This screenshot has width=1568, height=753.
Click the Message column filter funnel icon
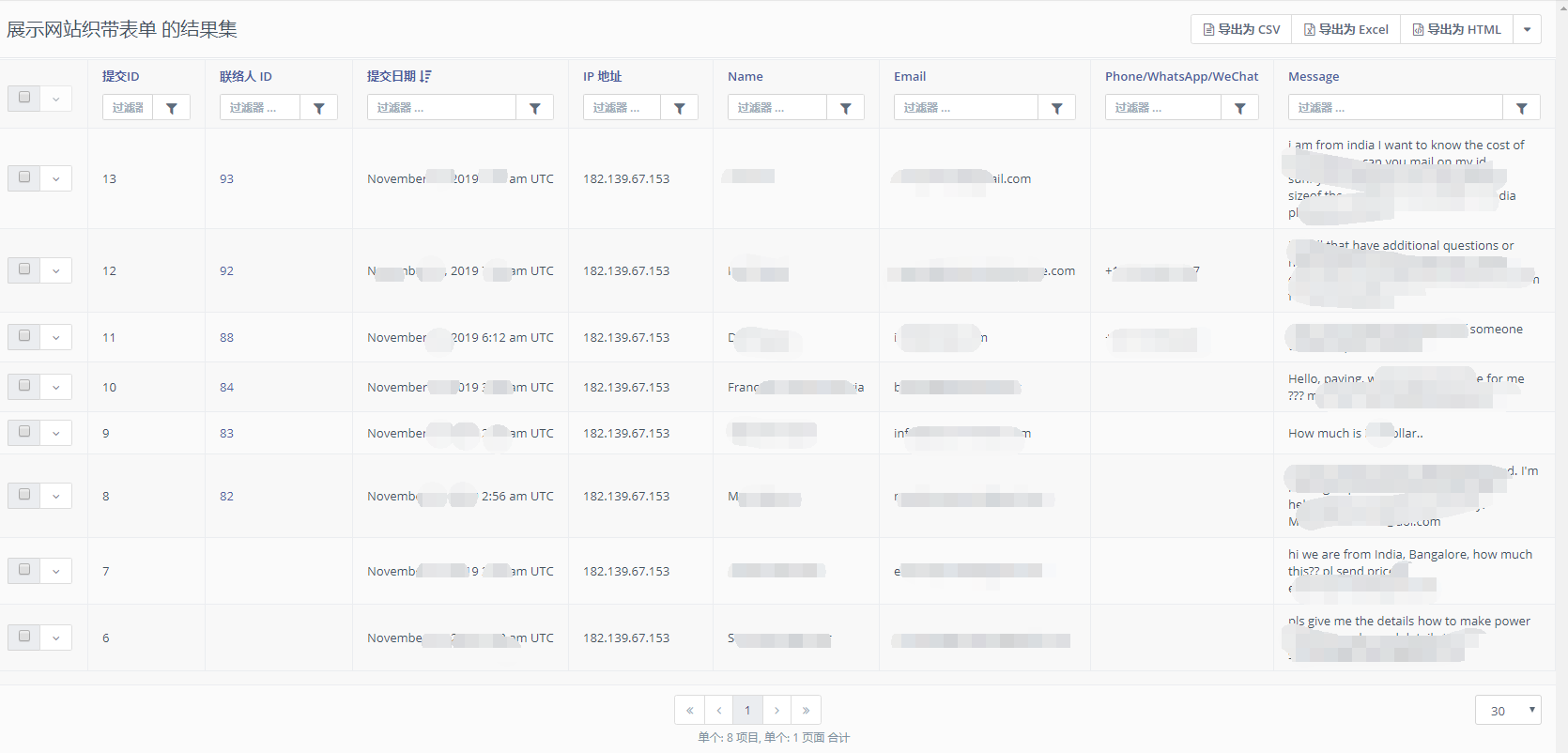coord(1522,108)
